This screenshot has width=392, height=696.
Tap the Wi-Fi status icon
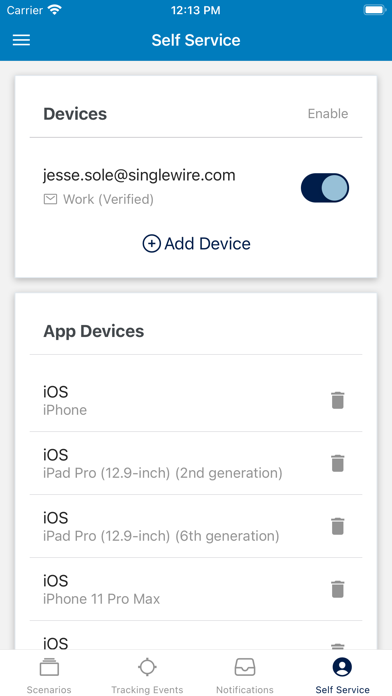point(55,10)
